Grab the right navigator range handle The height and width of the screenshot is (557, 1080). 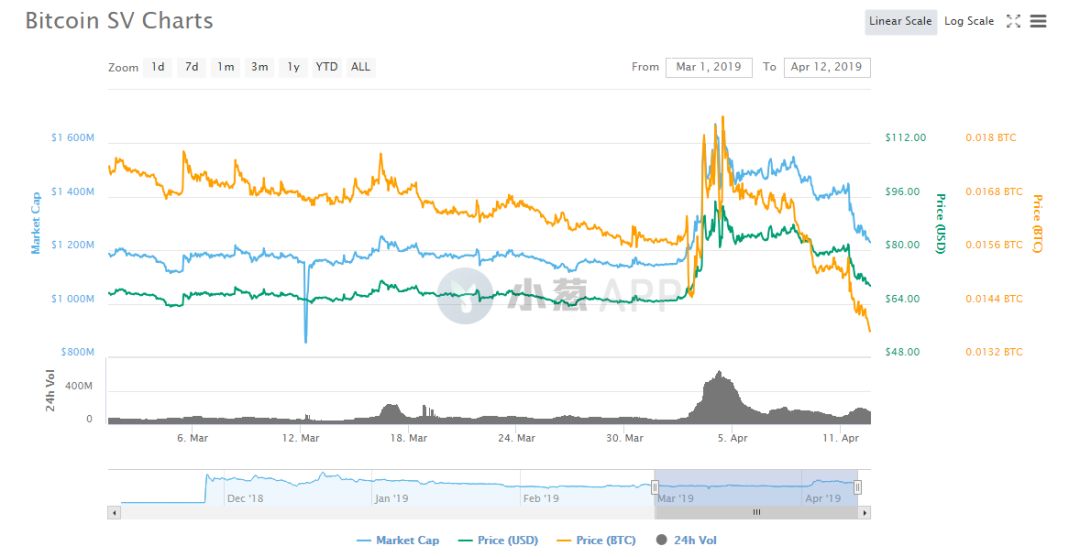point(858,487)
